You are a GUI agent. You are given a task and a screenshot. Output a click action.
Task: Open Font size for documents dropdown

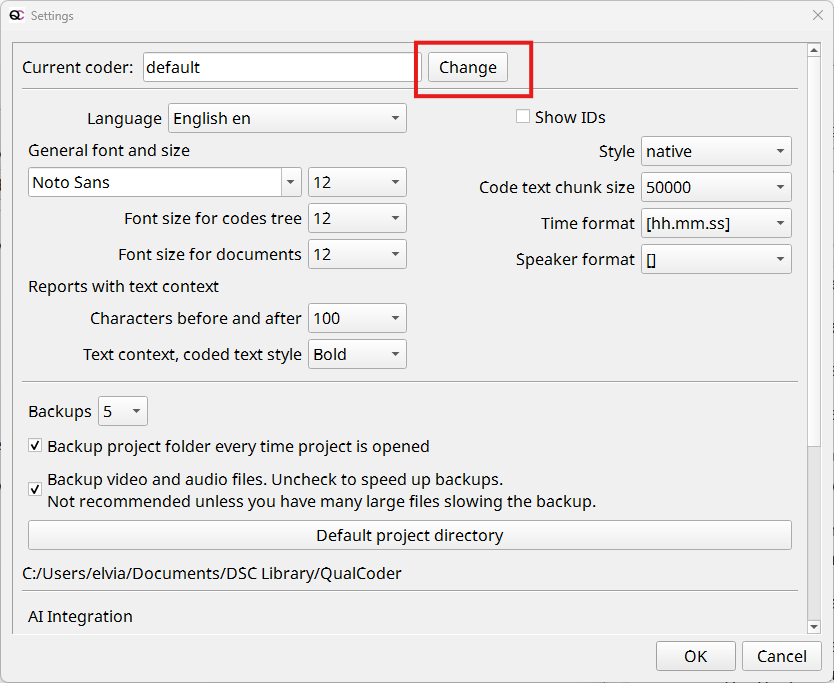pos(357,254)
